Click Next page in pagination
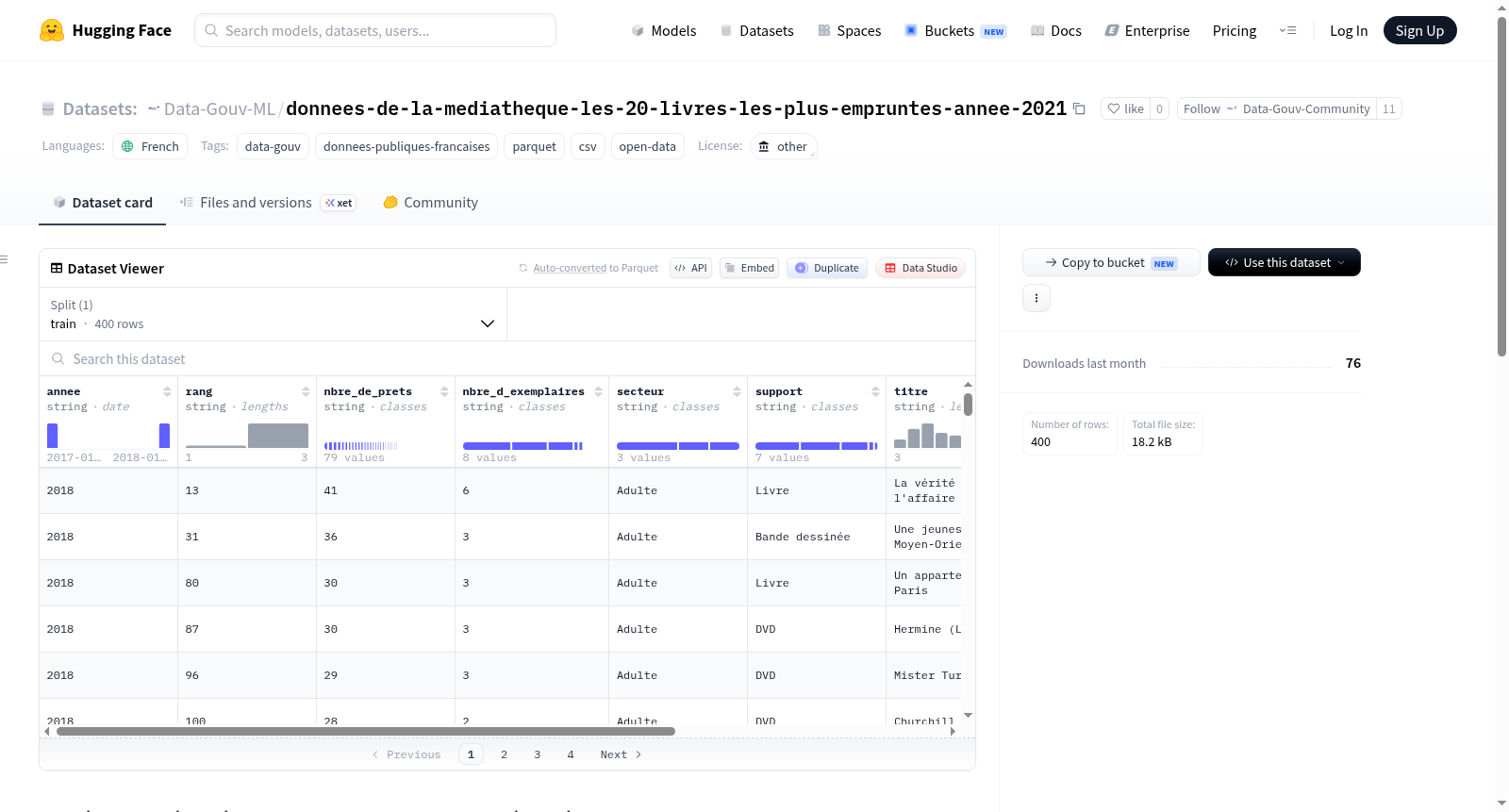 tap(621, 754)
